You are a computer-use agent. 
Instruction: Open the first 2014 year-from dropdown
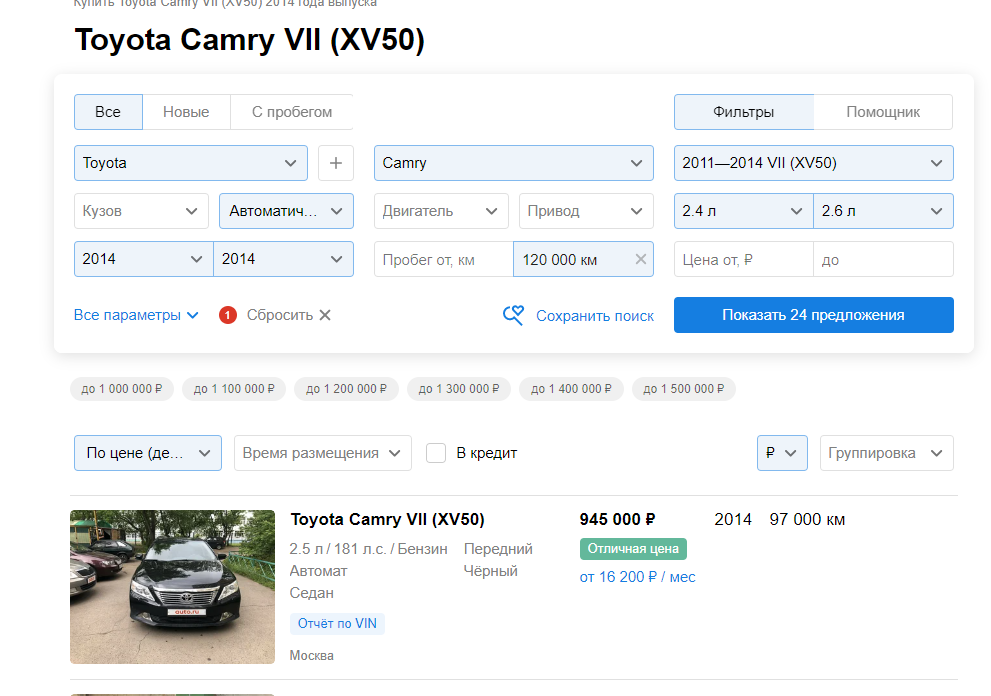click(144, 259)
